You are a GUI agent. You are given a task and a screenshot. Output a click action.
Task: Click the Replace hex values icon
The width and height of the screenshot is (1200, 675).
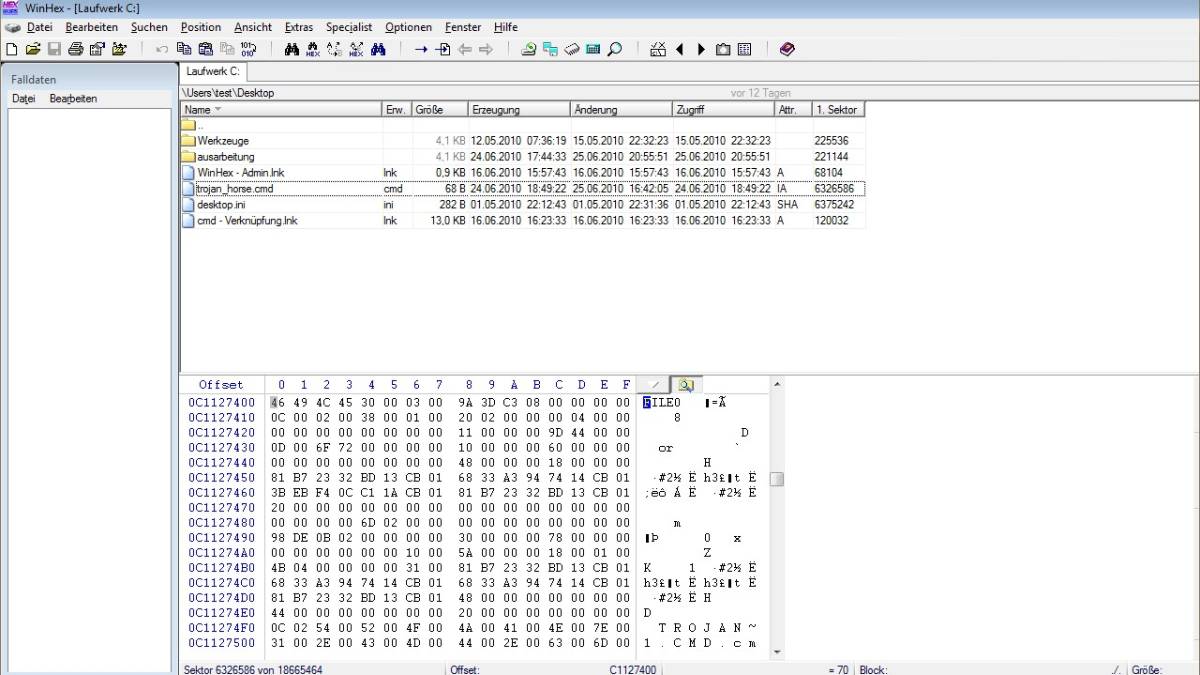point(356,48)
